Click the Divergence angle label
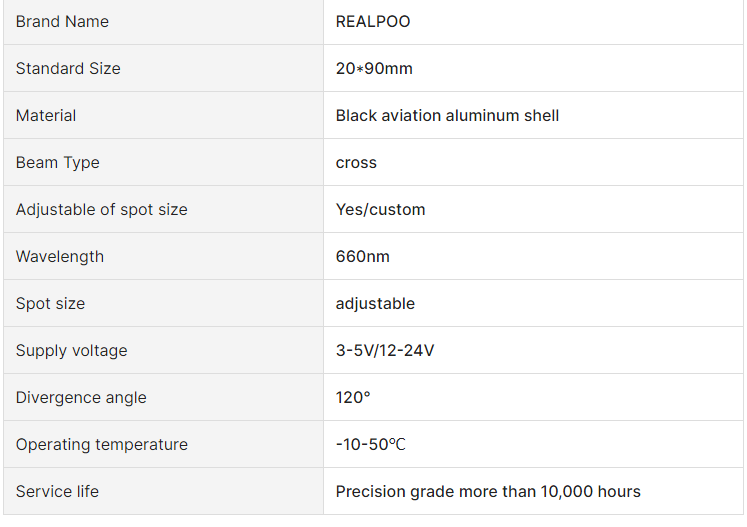The height and width of the screenshot is (527, 747). (x=81, y=398)
